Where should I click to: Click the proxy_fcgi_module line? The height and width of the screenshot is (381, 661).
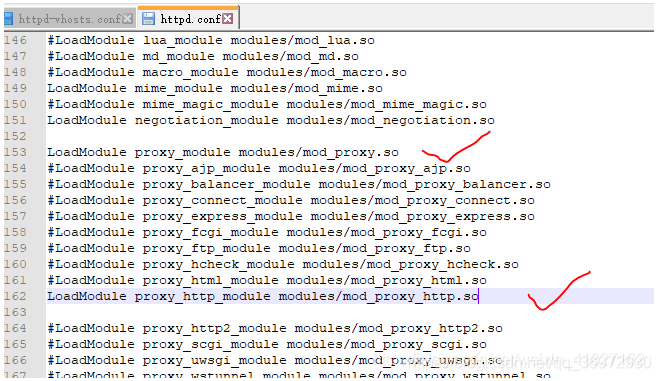(x=267, y=233)
